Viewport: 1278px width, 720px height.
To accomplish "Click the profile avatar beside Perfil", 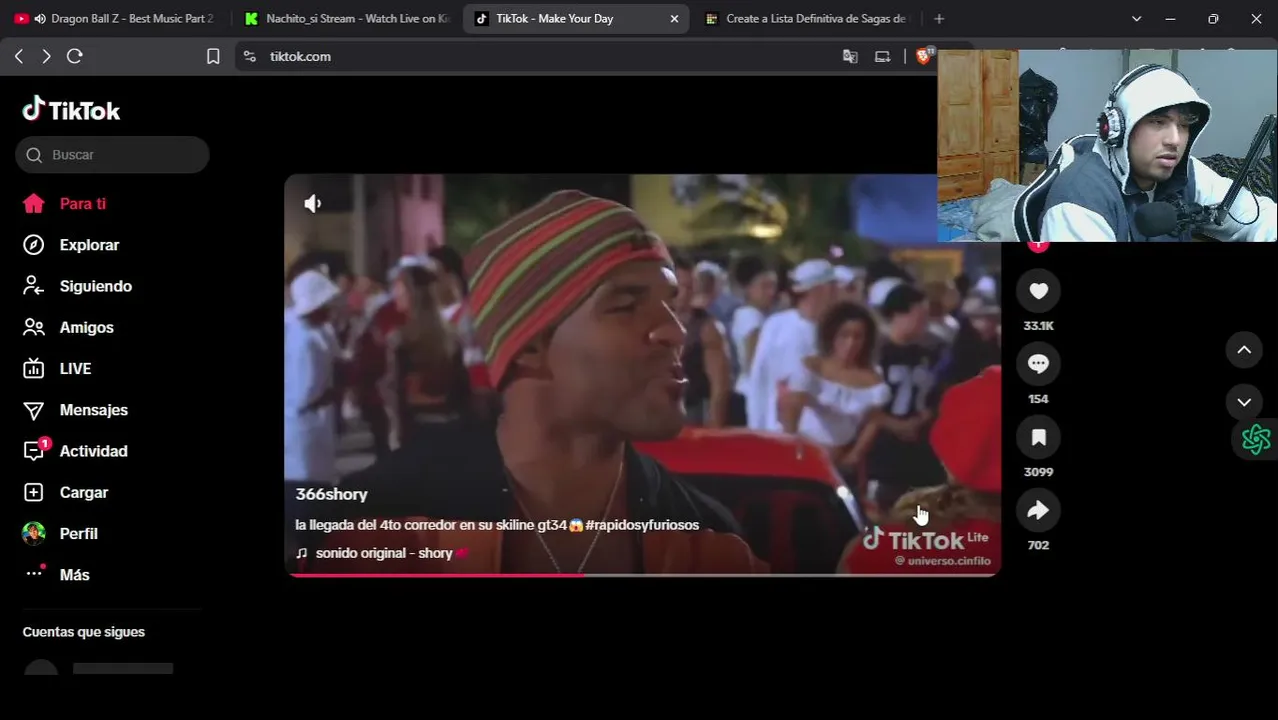I will coord(33,534).
